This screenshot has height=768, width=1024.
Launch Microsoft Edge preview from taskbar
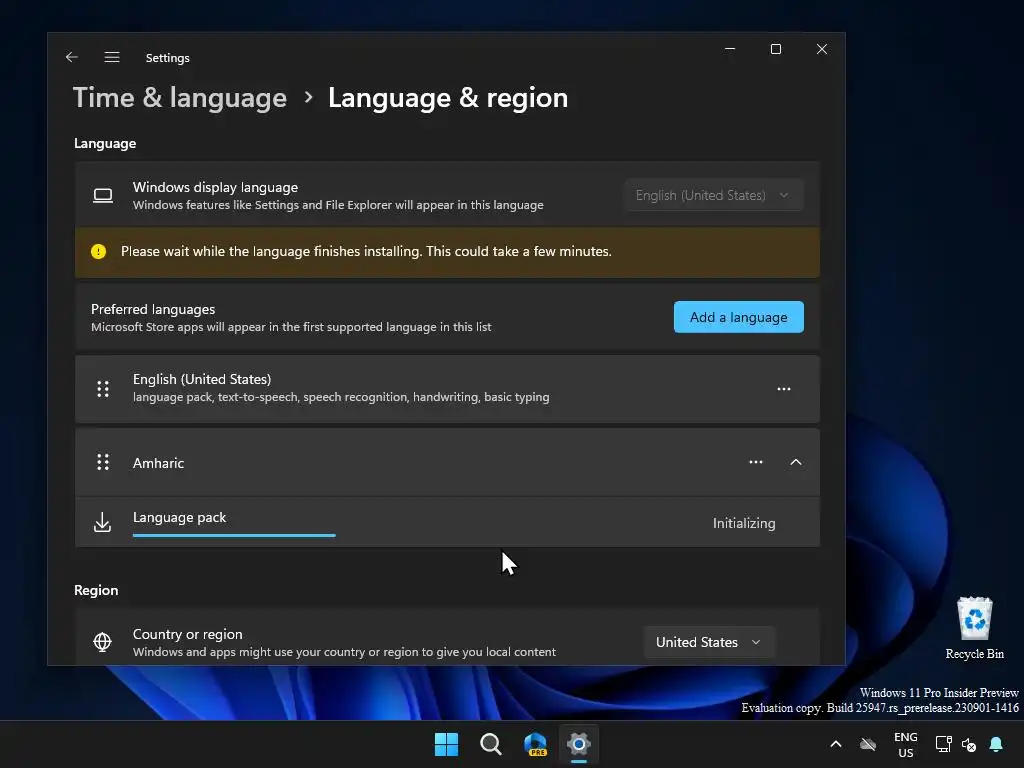pos(535,744)
